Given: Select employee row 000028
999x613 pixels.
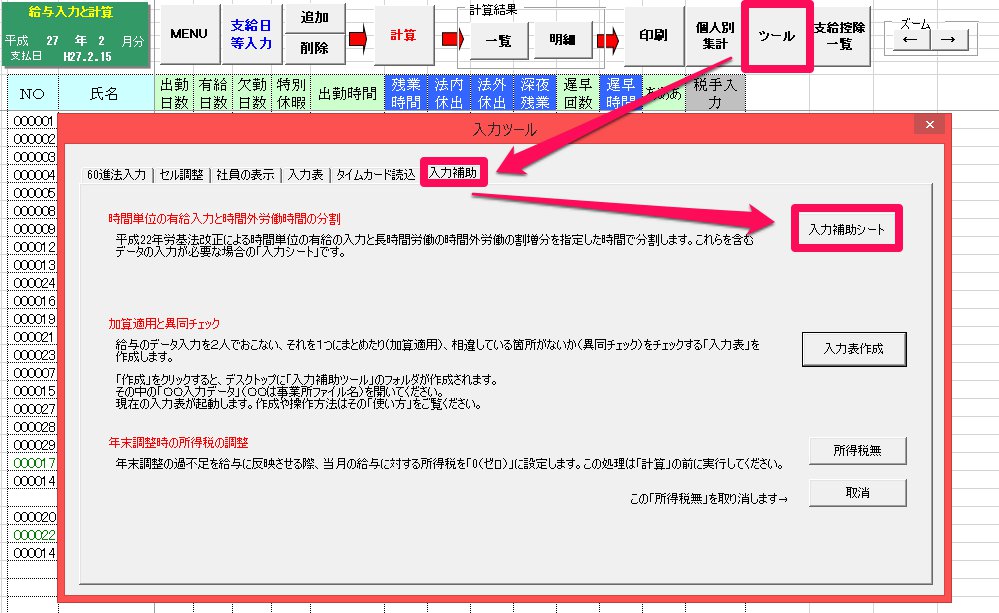Looking at the screenshot, I should point(33,427).
